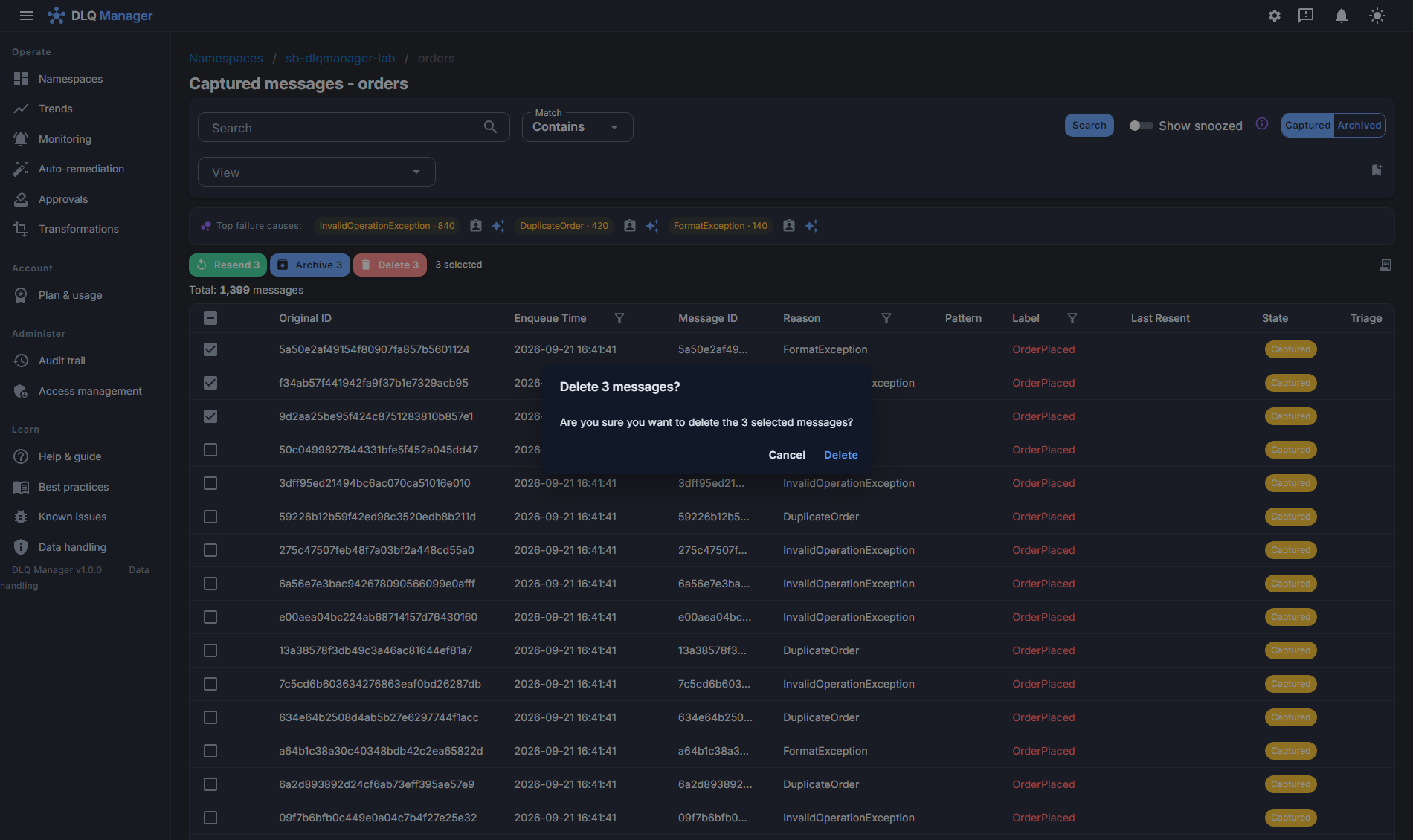The image size is (1413, 840).
Task: Open the settings gear icon
Action: (x=1275, y=16)
